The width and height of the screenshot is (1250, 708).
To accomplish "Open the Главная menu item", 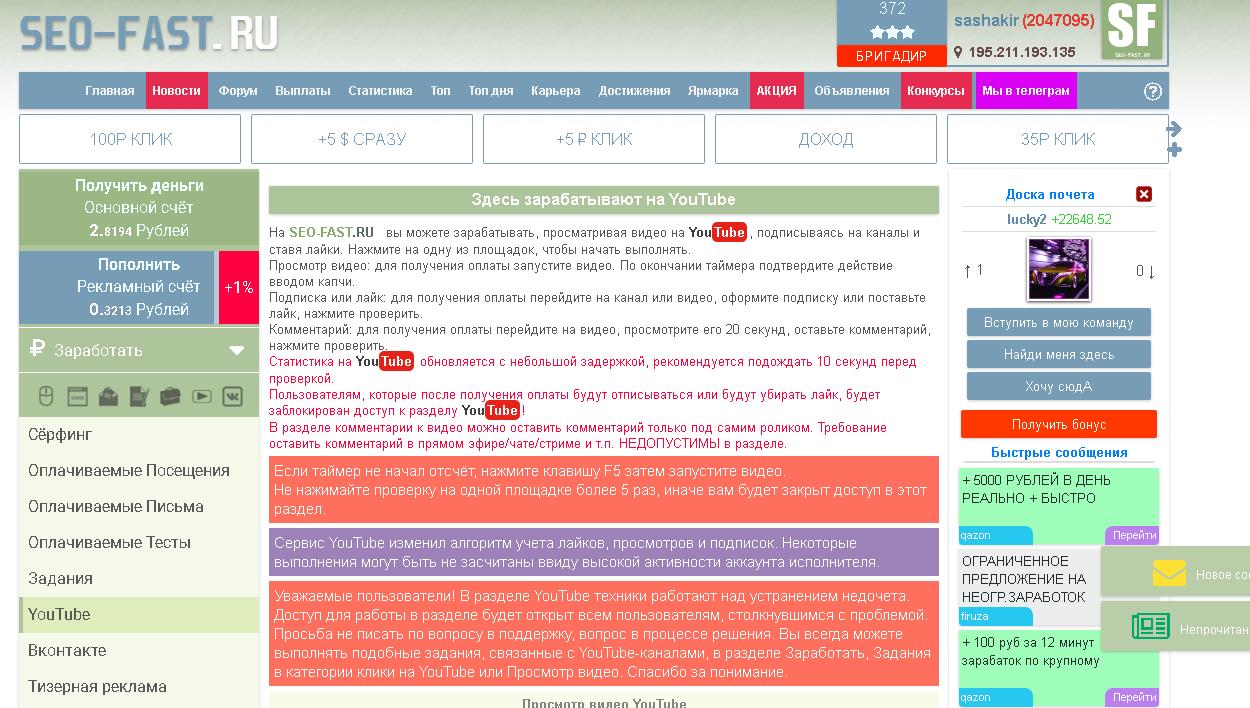I will click(x=110, y=90).
